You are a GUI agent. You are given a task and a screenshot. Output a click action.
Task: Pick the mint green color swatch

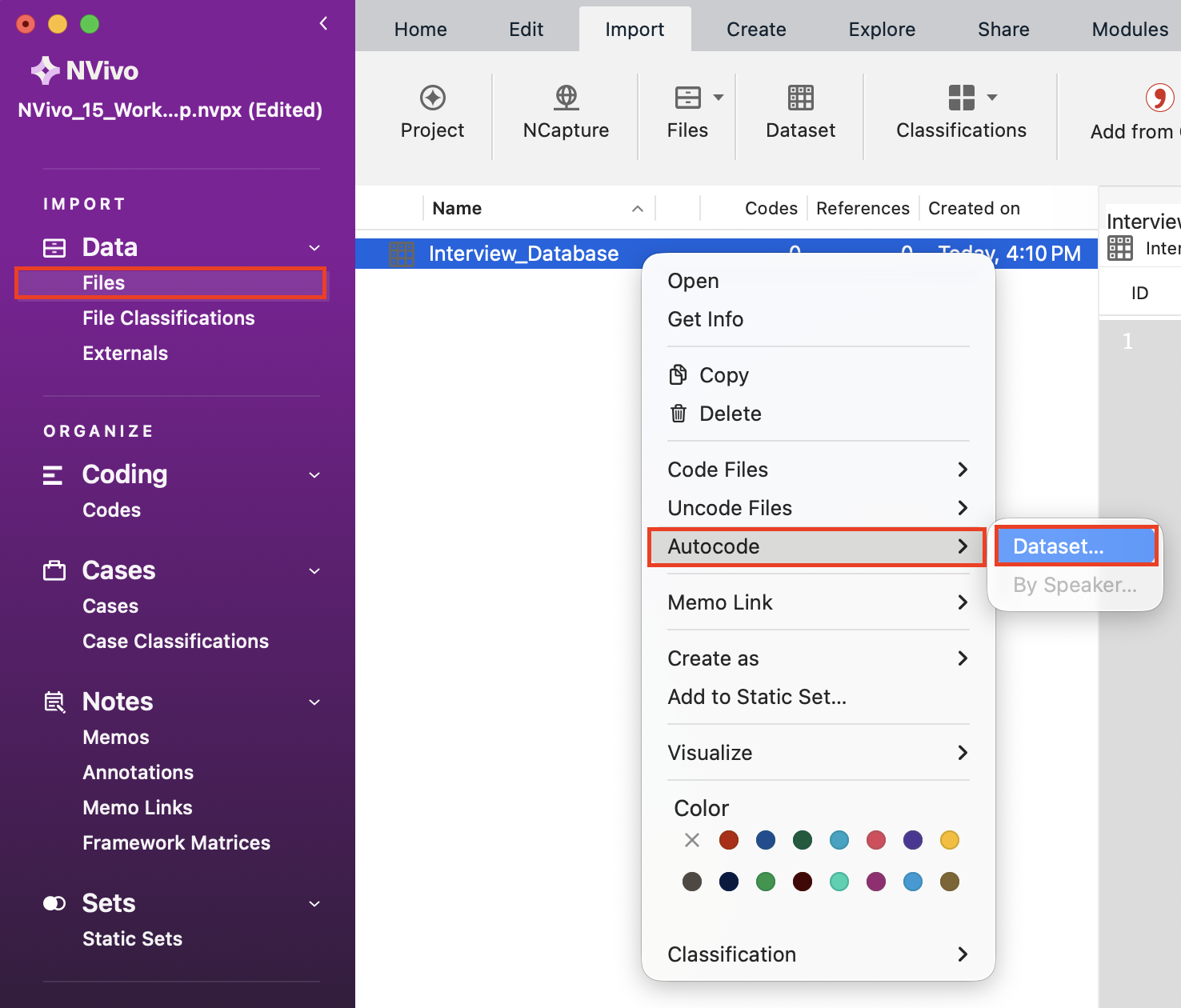coord(839,882)
